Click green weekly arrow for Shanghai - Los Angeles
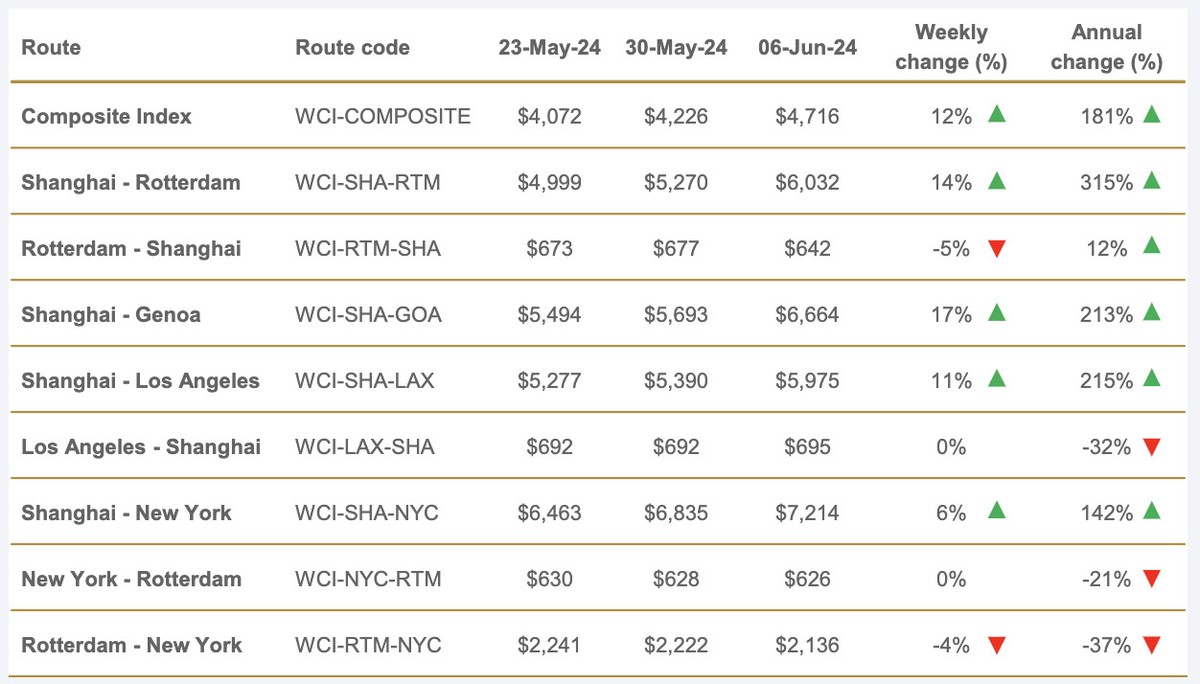Image resolution: width=1200 pixels, height=684 pixels. [996, 380]
